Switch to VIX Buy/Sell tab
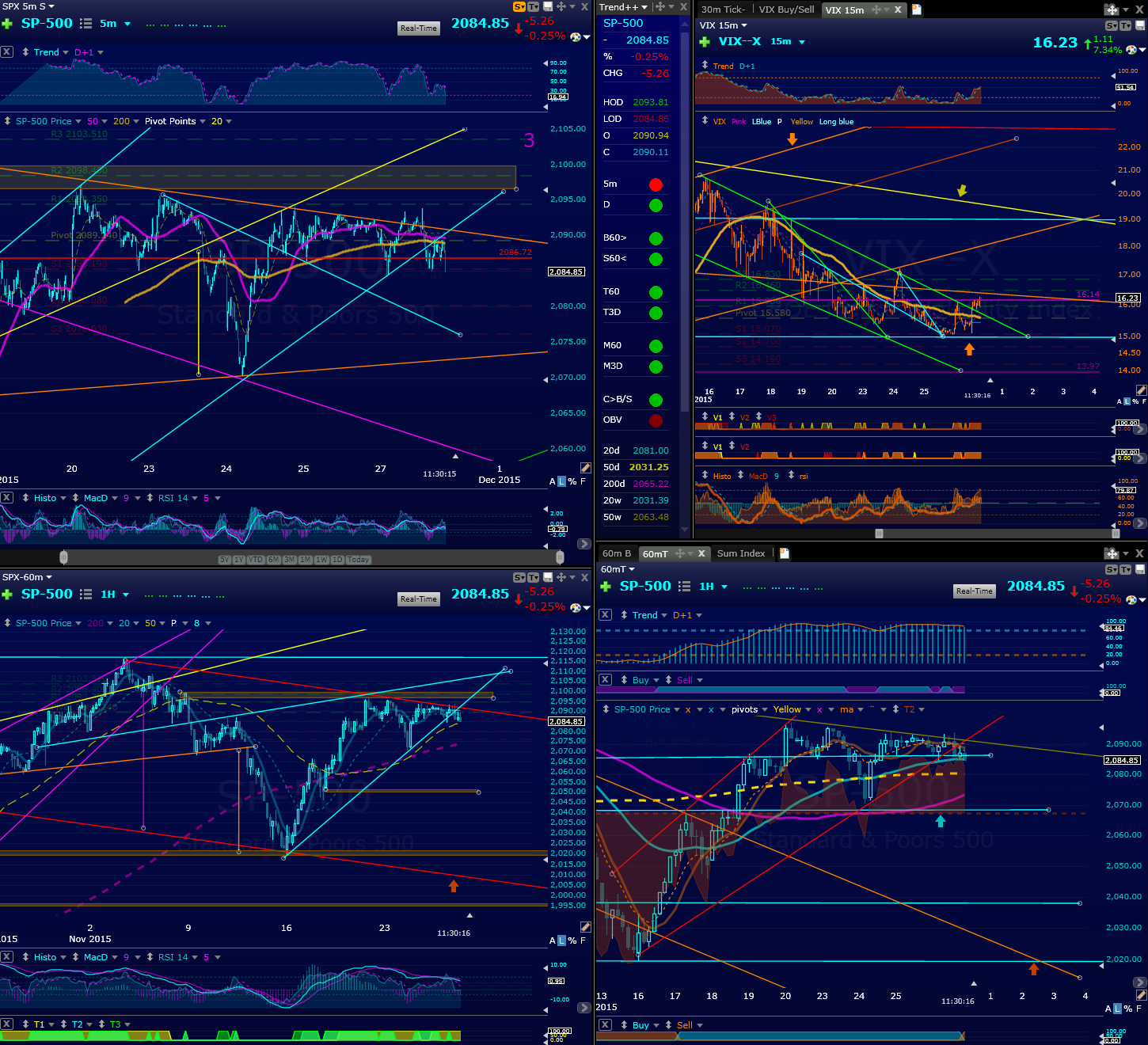 click(786, 9)
